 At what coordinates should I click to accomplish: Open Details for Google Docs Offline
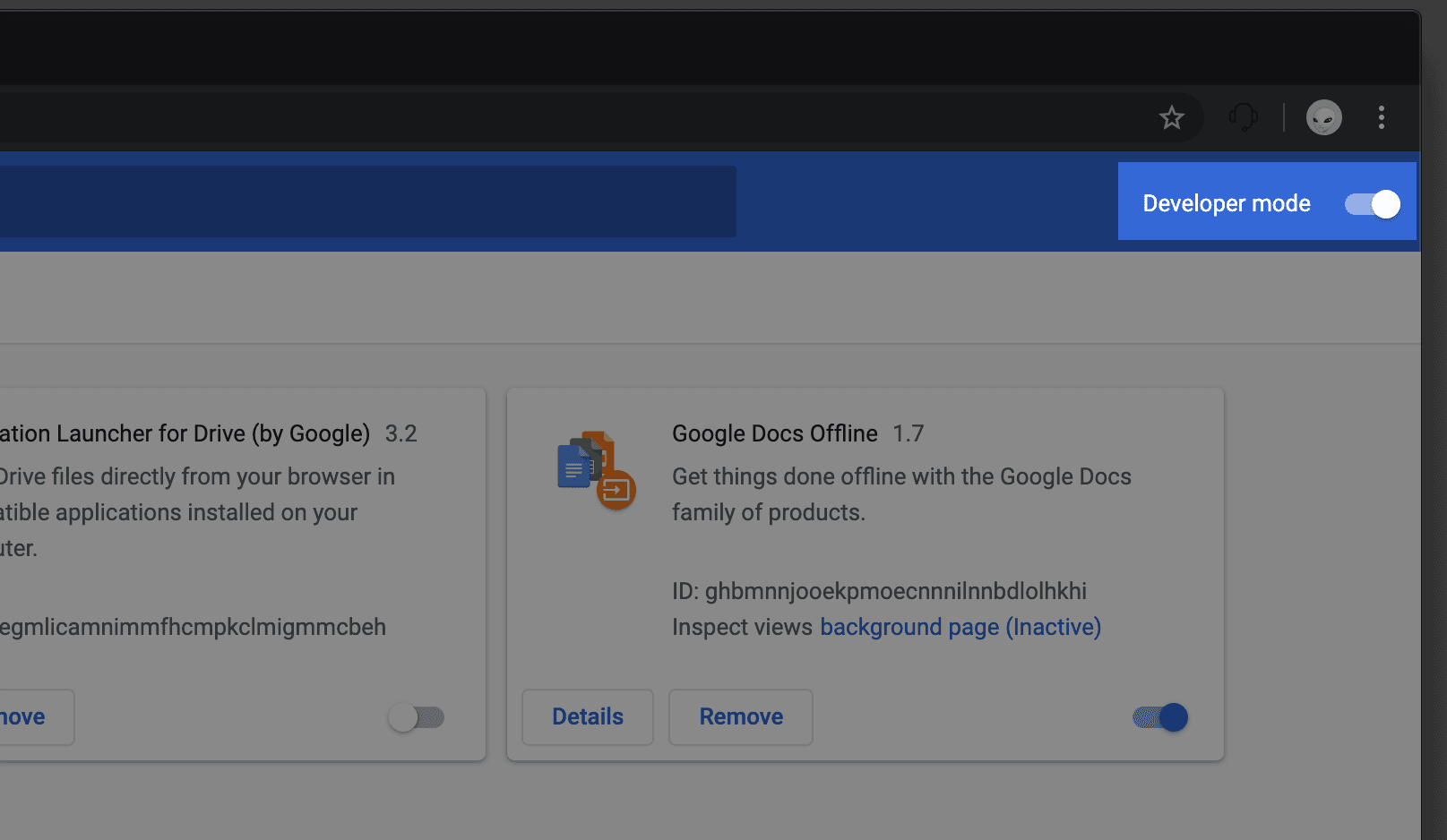[x=588, y=717]
